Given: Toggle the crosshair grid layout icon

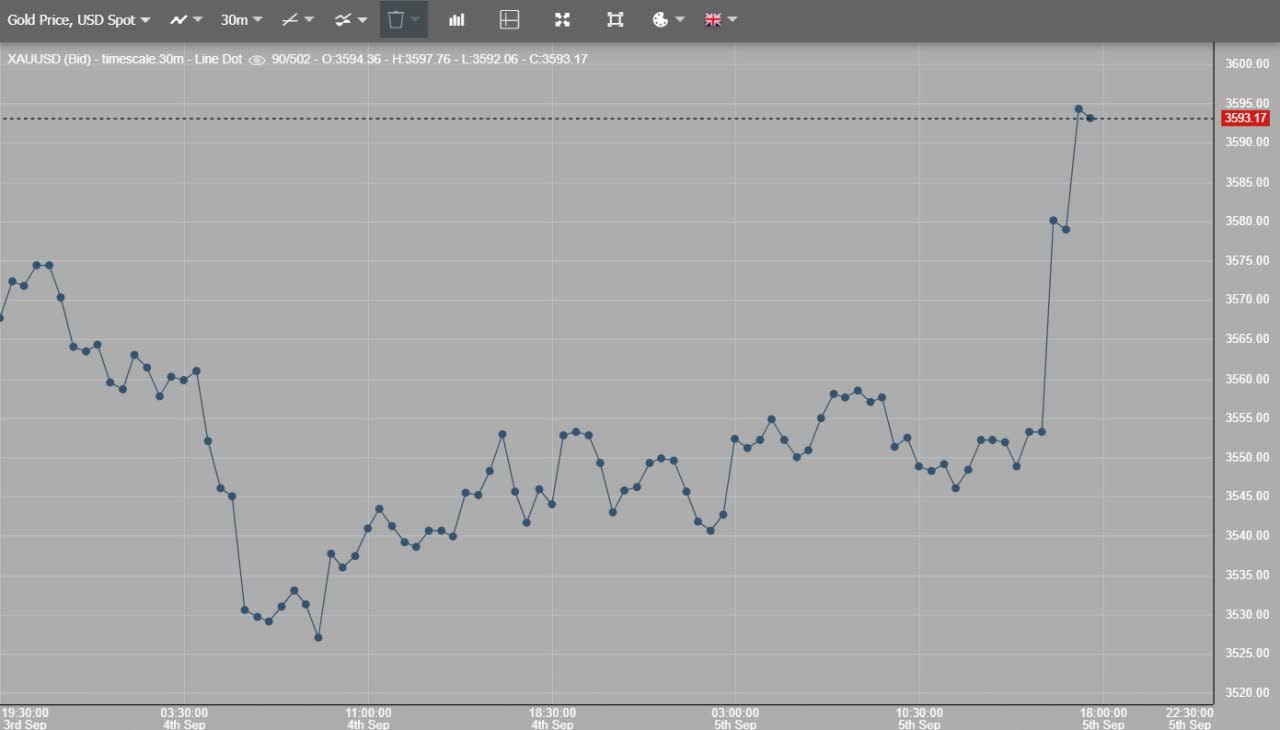Looking at the screenshot, I should (509, 20).
